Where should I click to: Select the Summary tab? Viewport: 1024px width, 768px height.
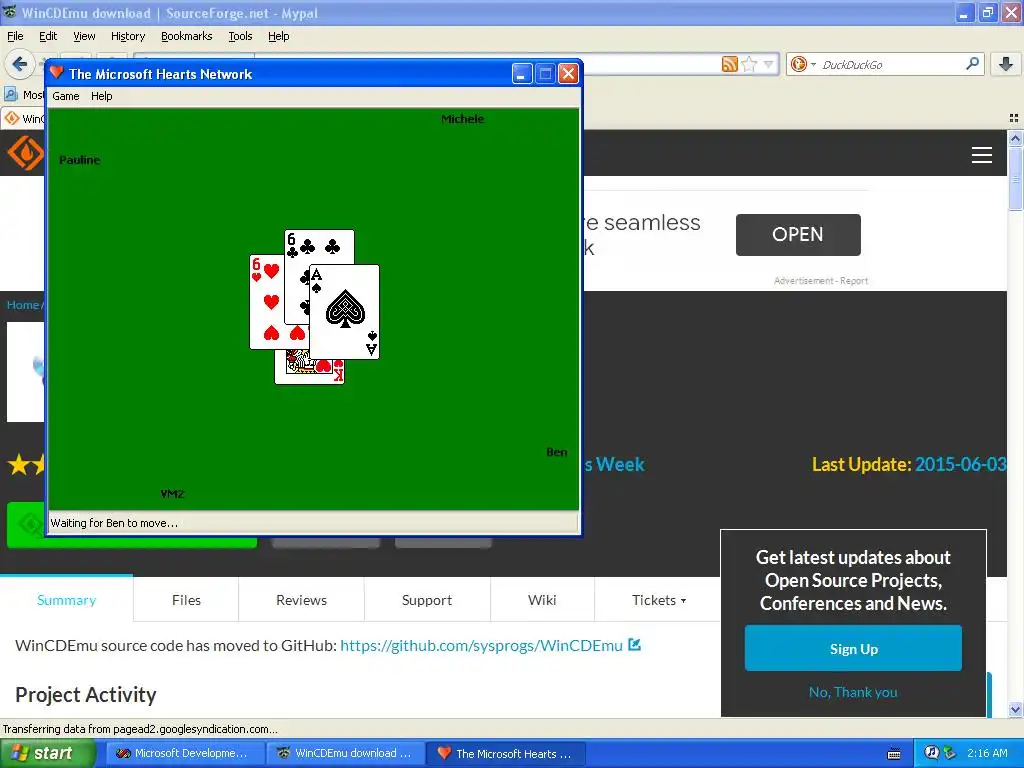67,600
